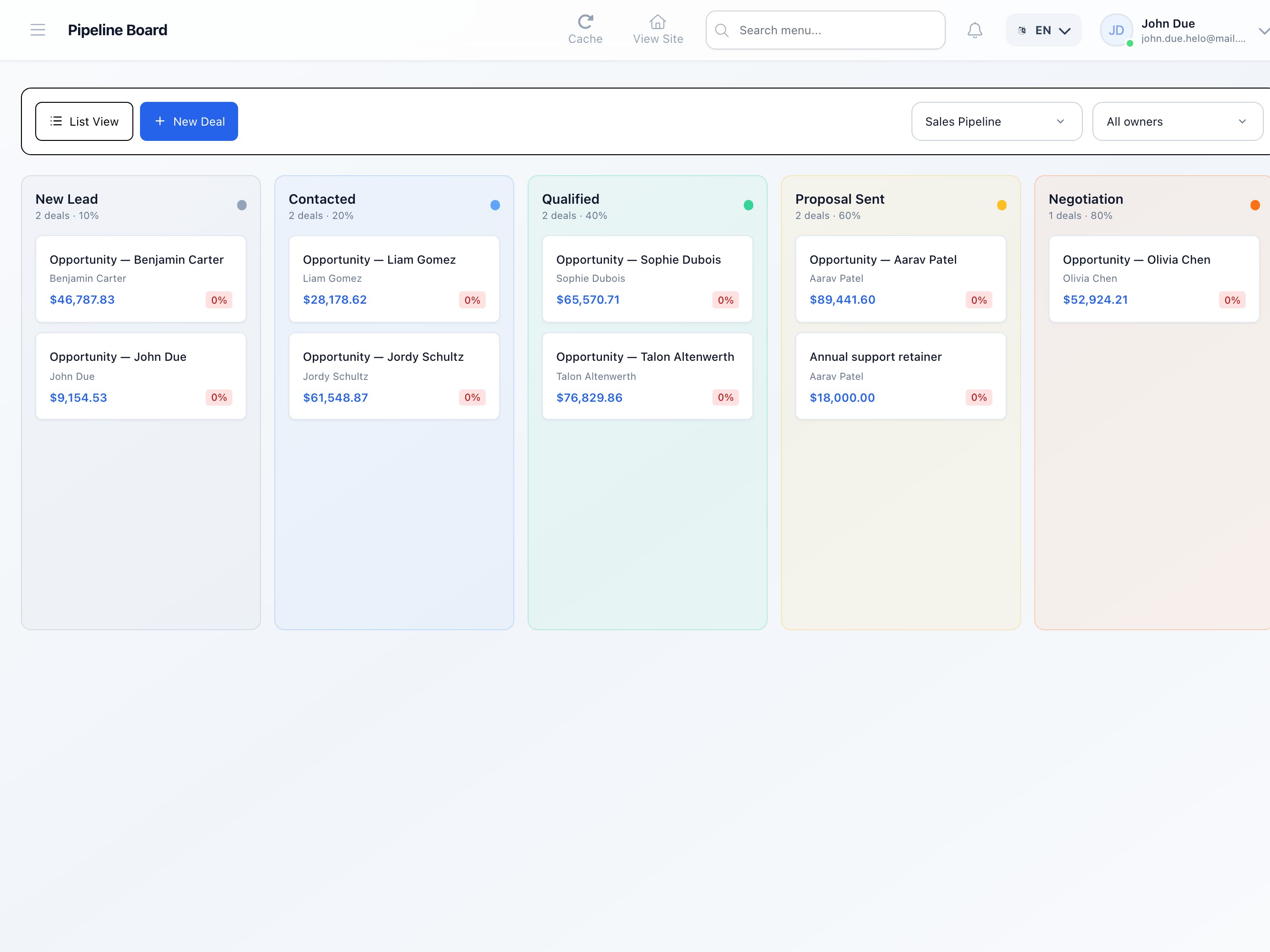This screenshot has height=952, width=1270.
Task: Open the Opportunity — Liam Gomez deal
Action: pos(394,279)
